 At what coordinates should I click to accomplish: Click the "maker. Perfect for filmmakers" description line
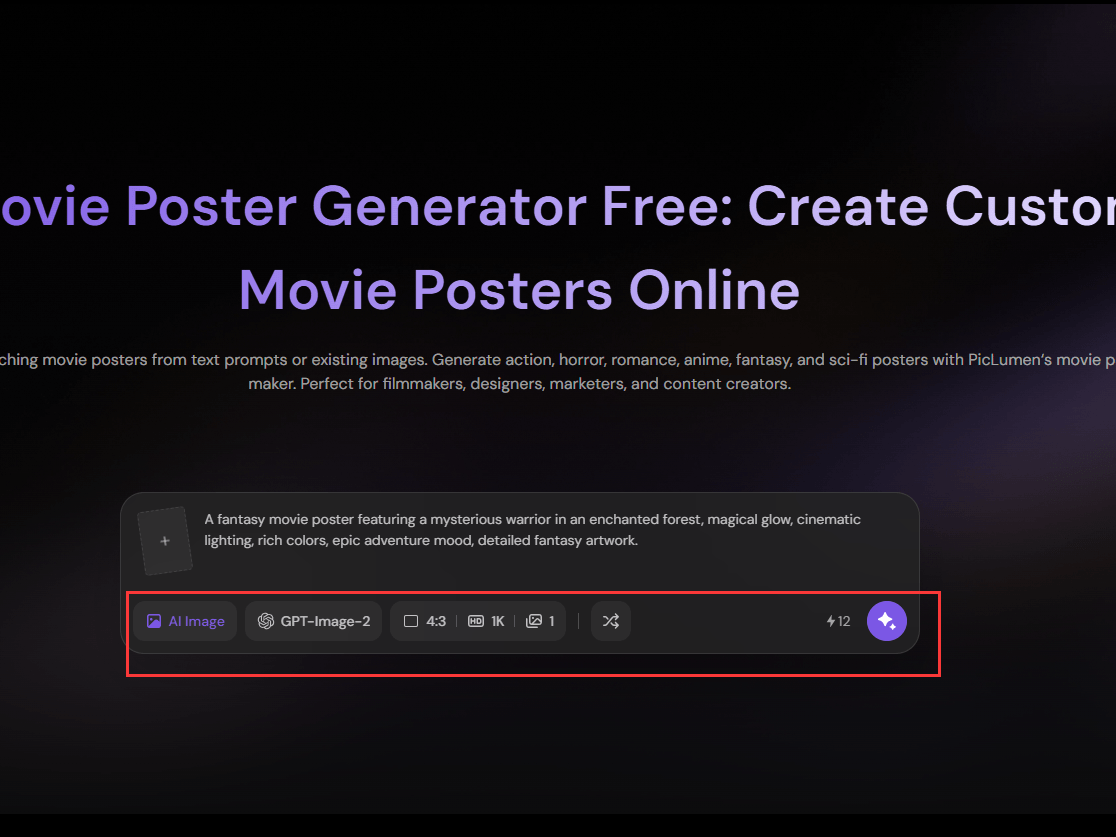tap(520, 384)
